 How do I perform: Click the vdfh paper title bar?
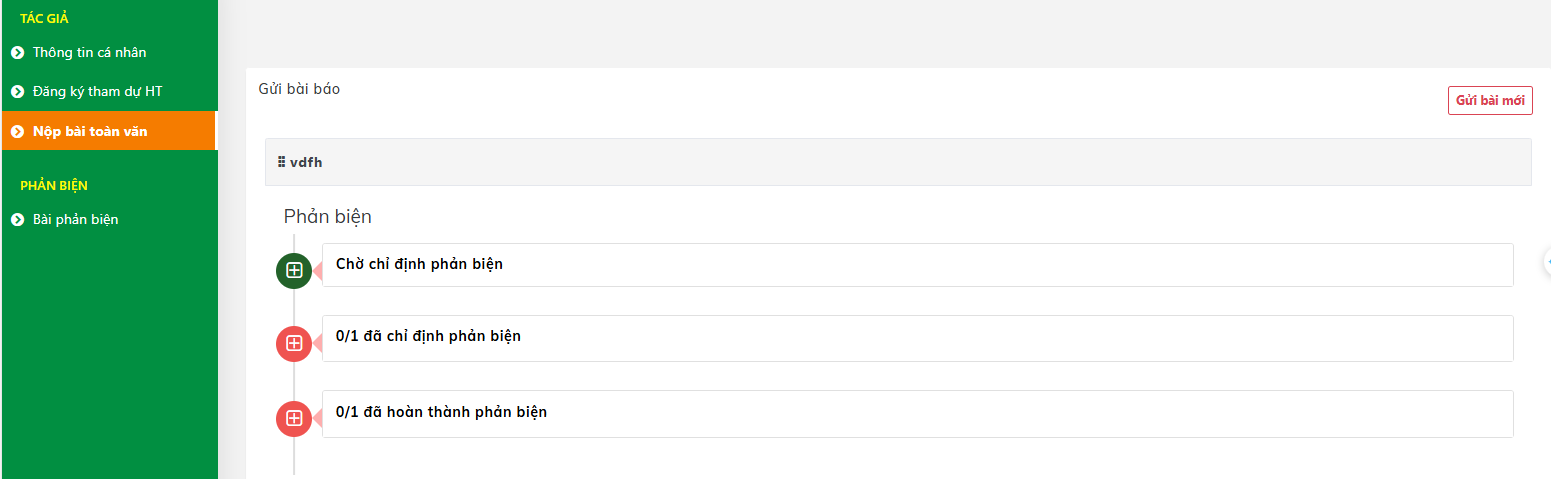point(897,162)
